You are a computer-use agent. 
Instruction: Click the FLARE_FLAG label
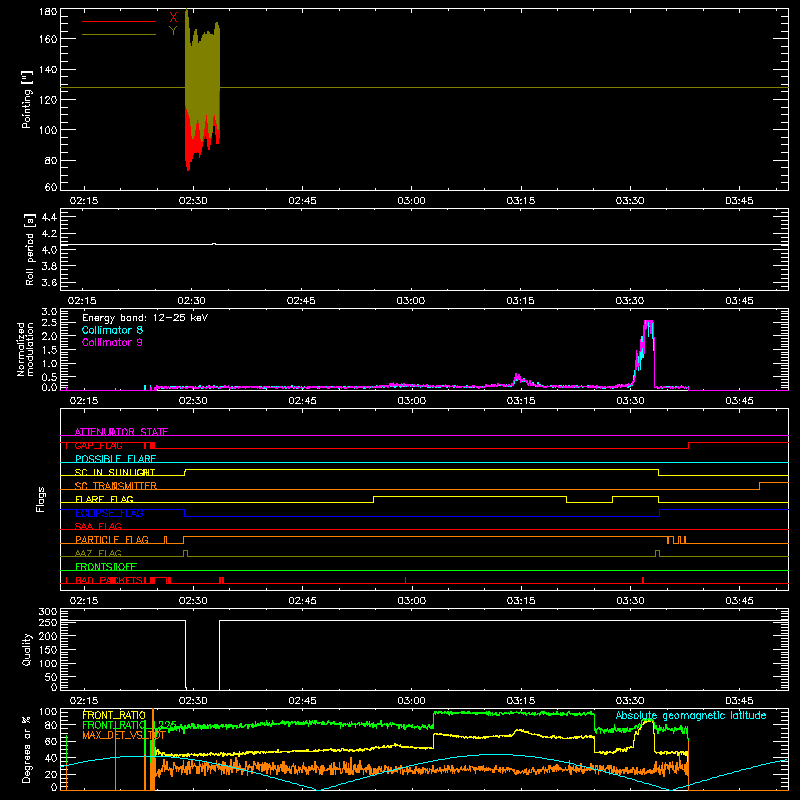click(x=104, y=499)
